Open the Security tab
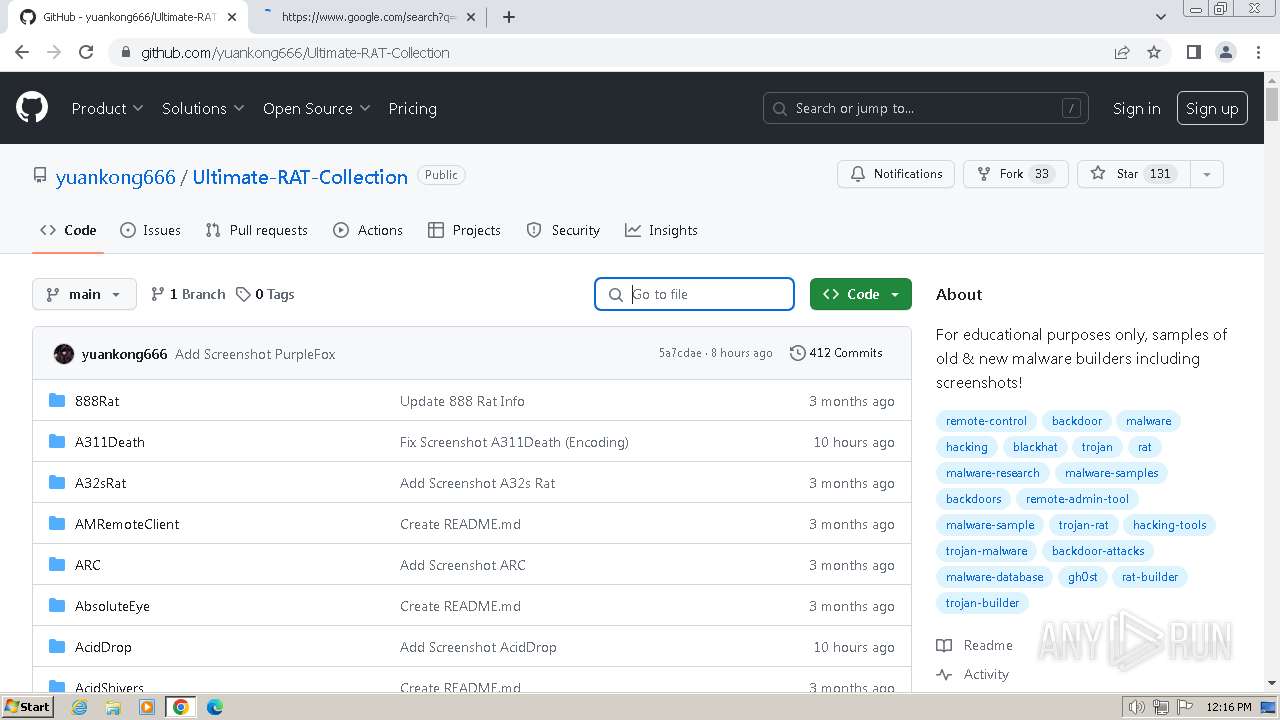 [563, 230]
